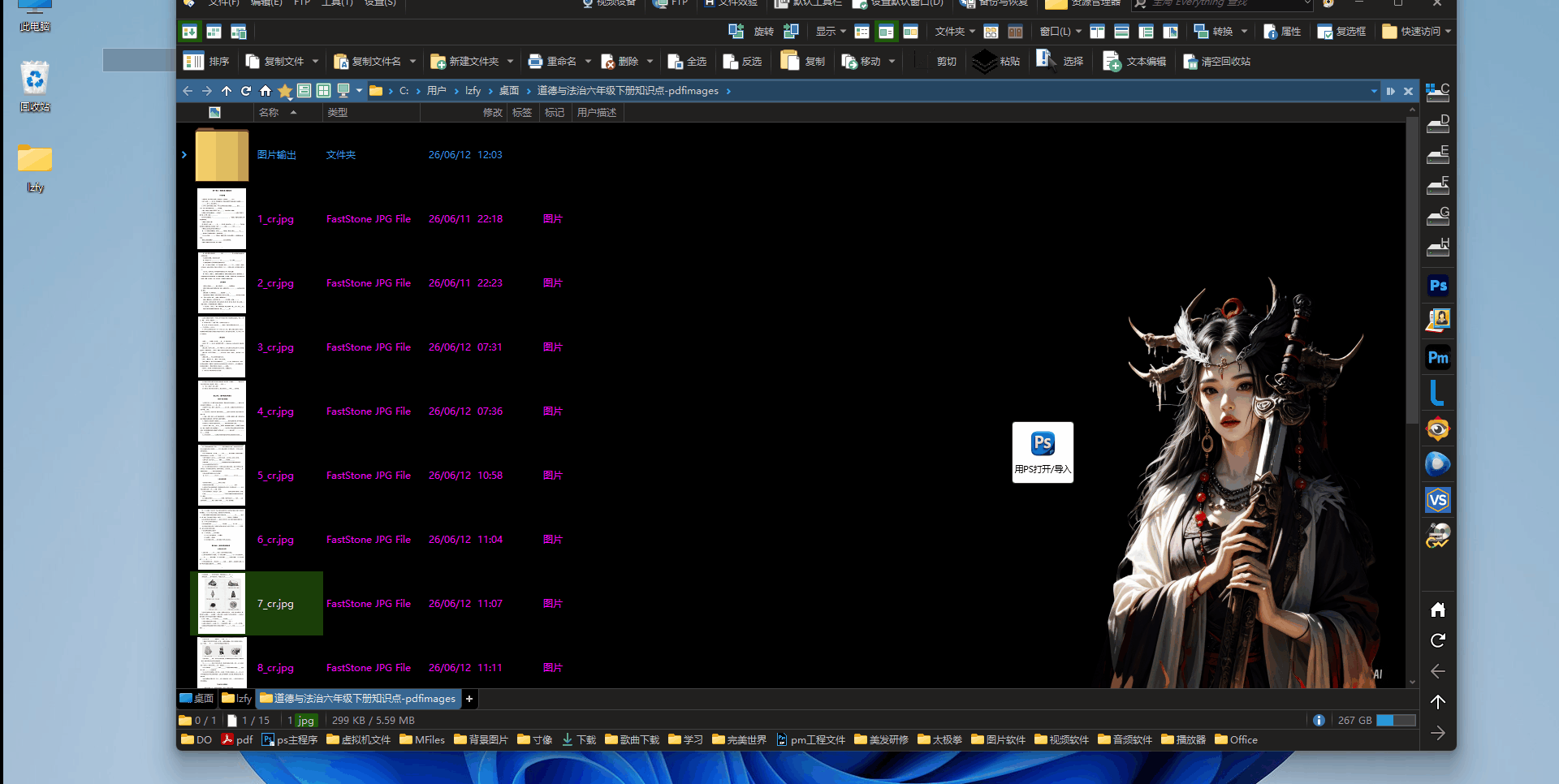The width and height of the screenshot is (1559, 784).
Task: Click 桌面 in the path breadcrumb
Action: [509, 91]
